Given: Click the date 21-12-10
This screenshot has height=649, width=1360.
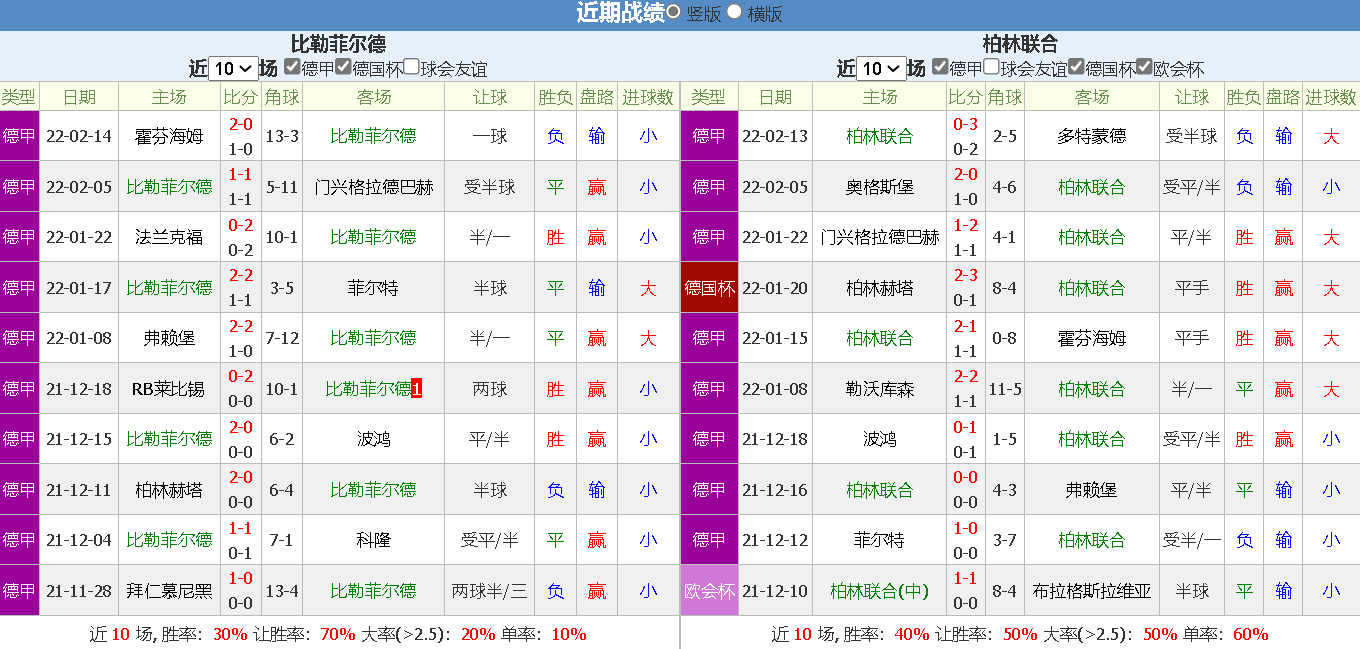Looking at the screenshot, I should (775, 591).
